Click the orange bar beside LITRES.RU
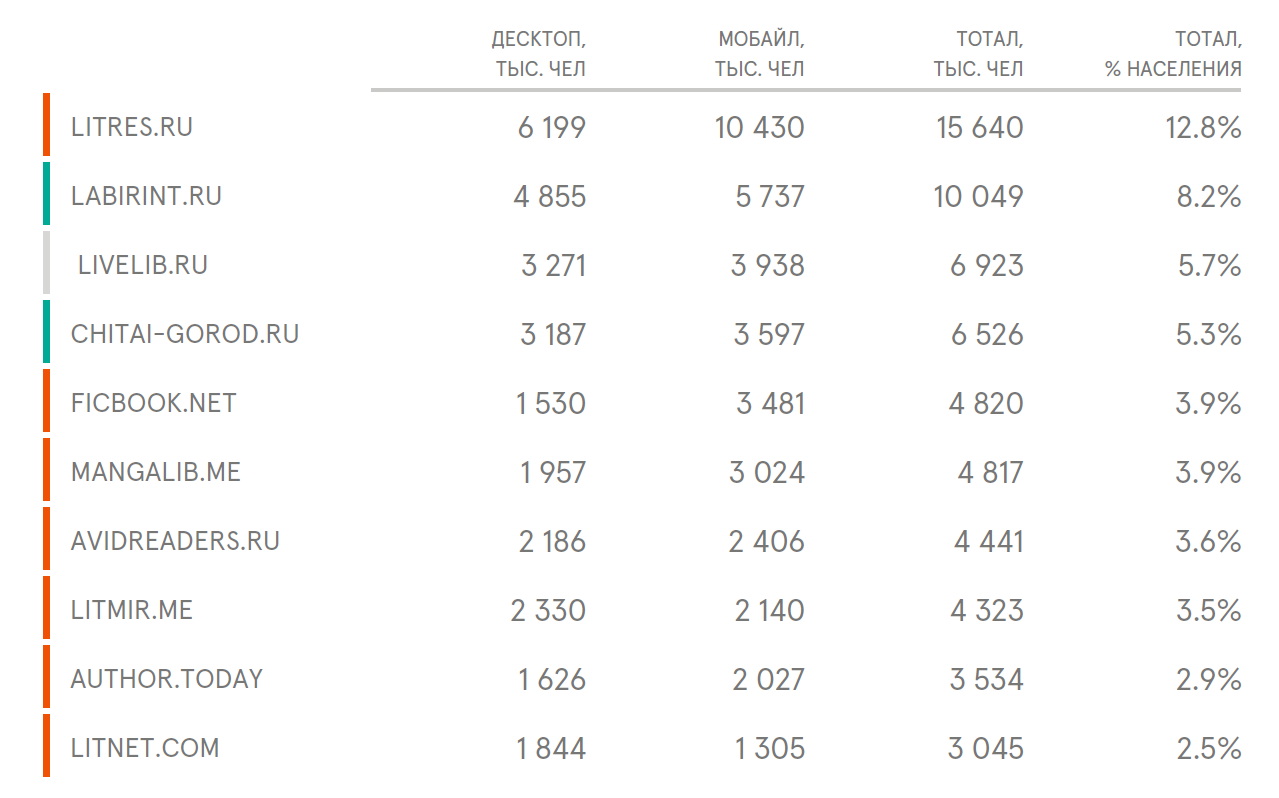The height and width of the screenshot is (798, 1279). (46, 125)
